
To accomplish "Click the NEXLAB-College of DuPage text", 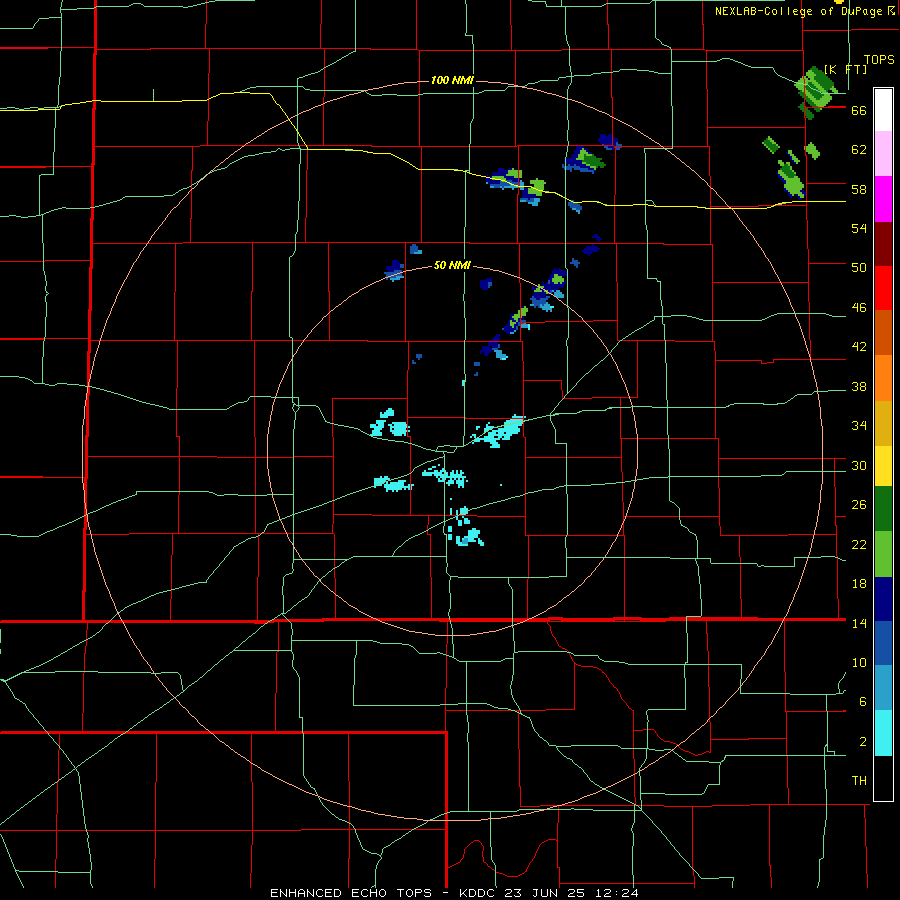I will (798, 11).
